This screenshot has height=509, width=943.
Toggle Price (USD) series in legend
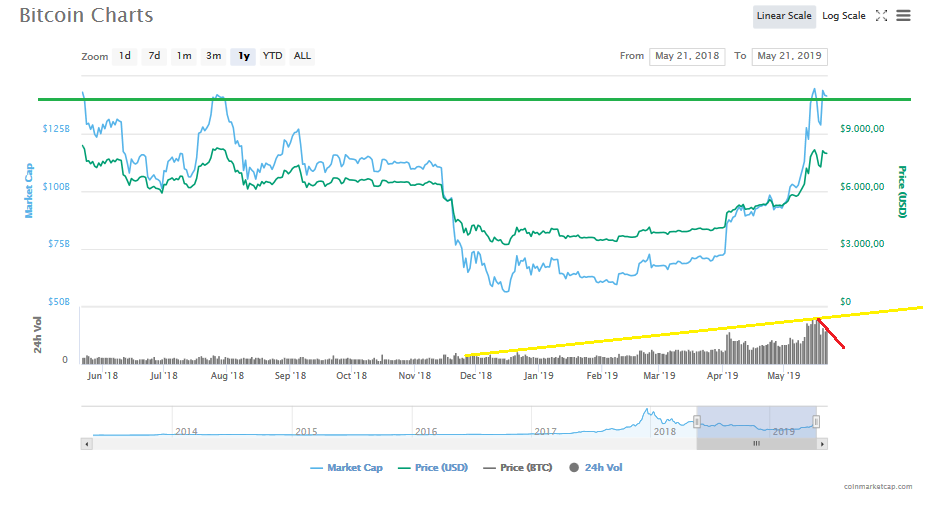click(x=433, y=467)
